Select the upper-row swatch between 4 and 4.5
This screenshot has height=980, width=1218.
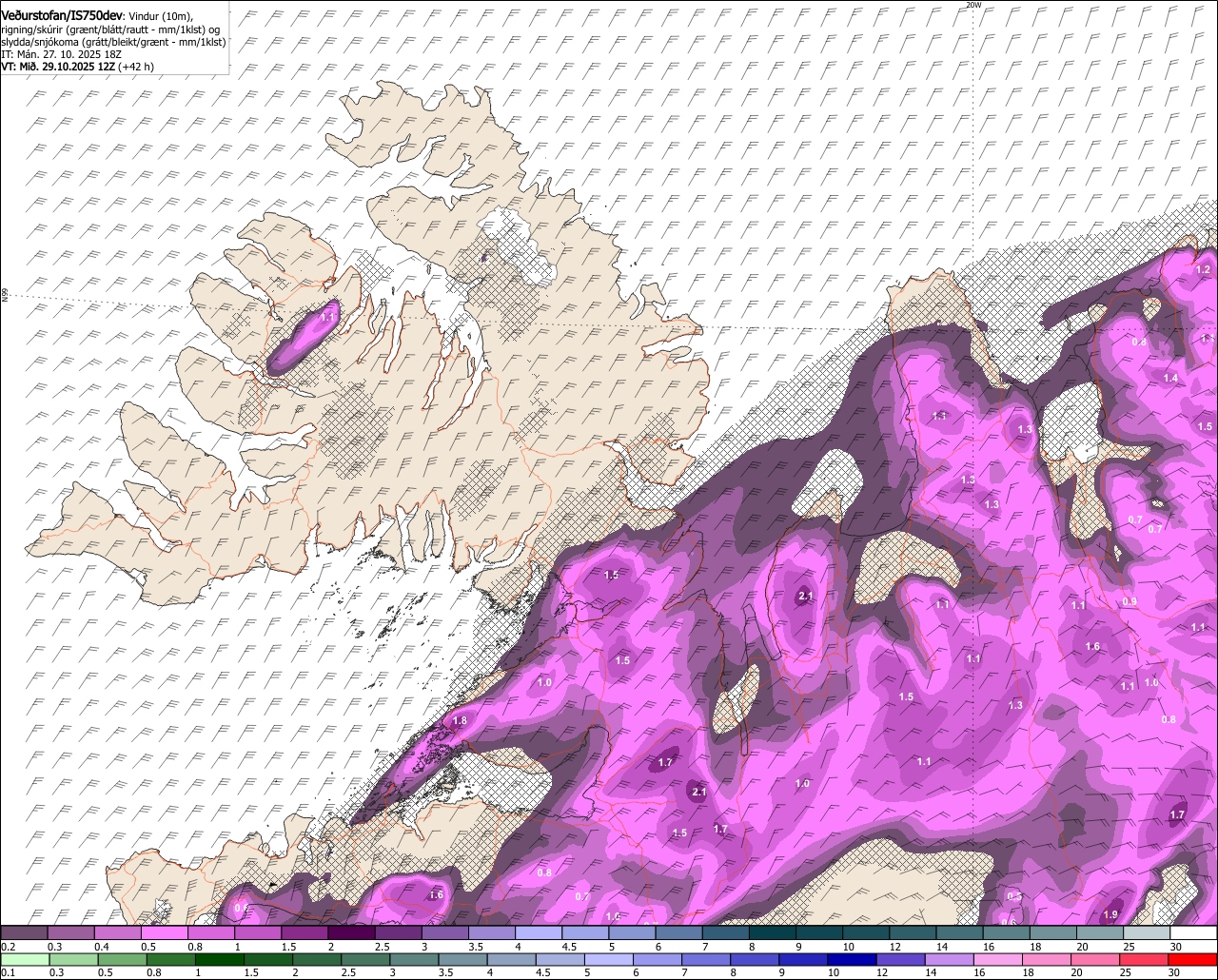pos(539,932)
